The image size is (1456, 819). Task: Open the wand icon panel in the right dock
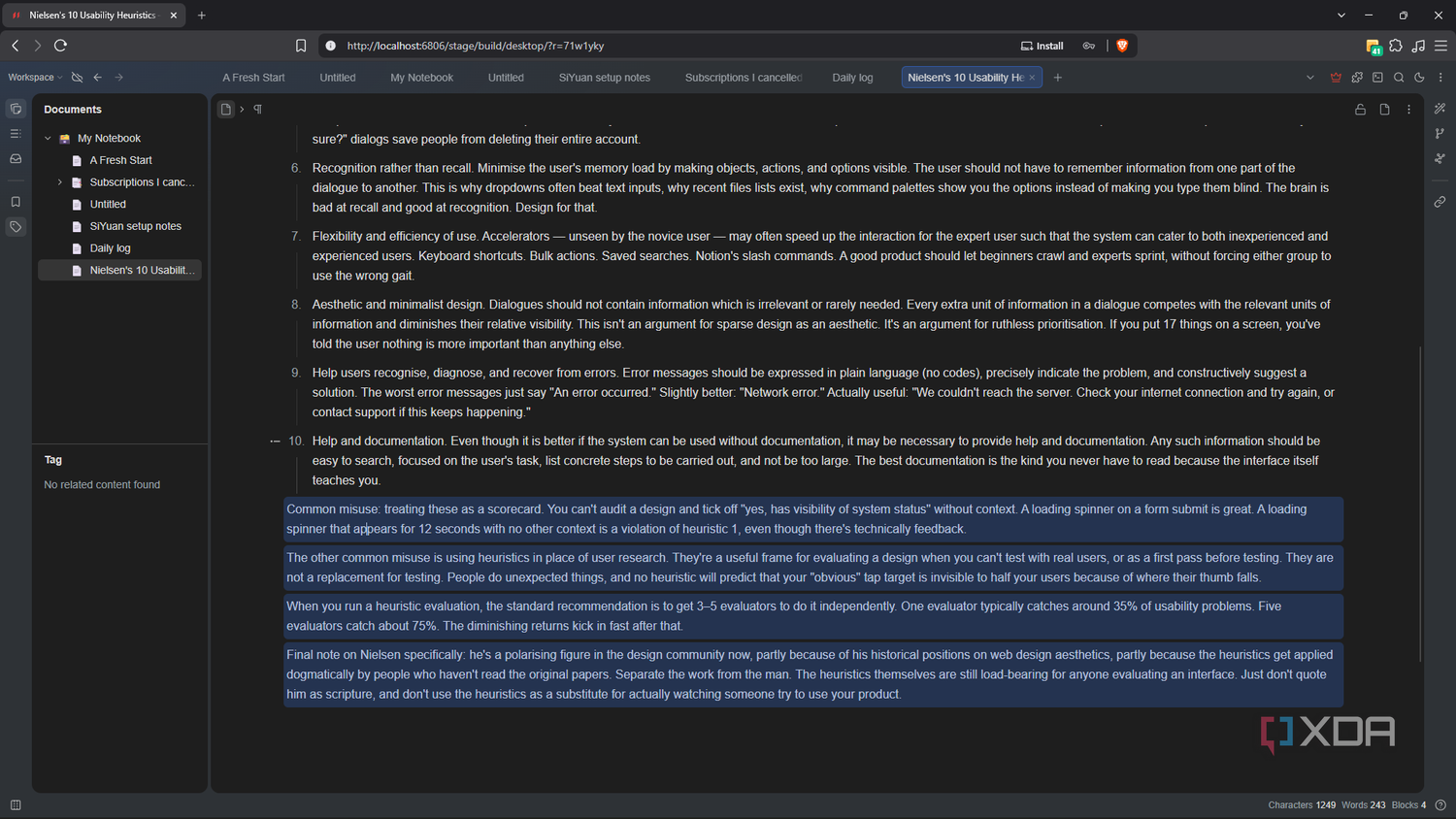[x=1439, y=109]
